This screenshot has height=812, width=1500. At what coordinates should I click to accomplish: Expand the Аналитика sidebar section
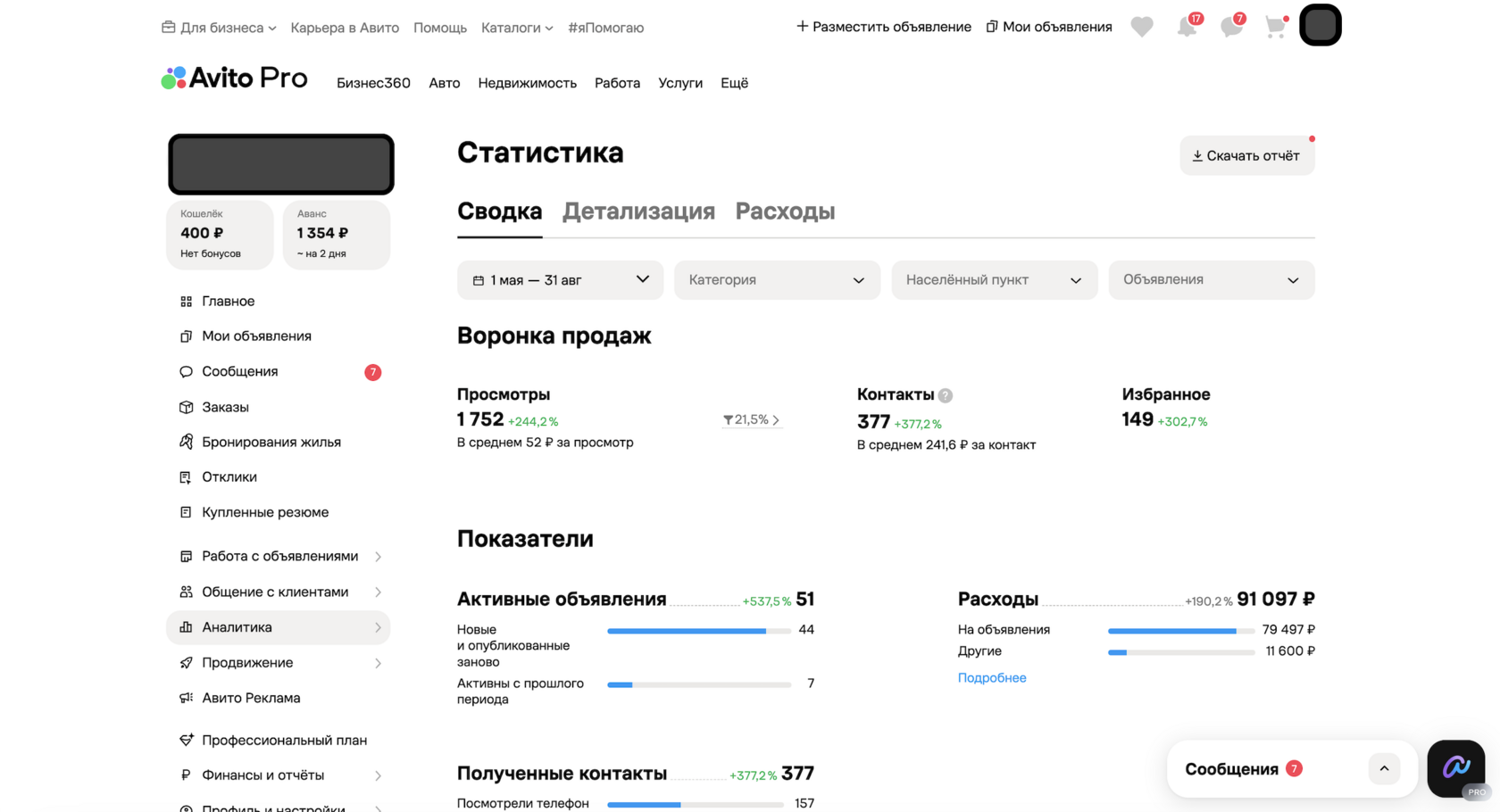point(279,627)
